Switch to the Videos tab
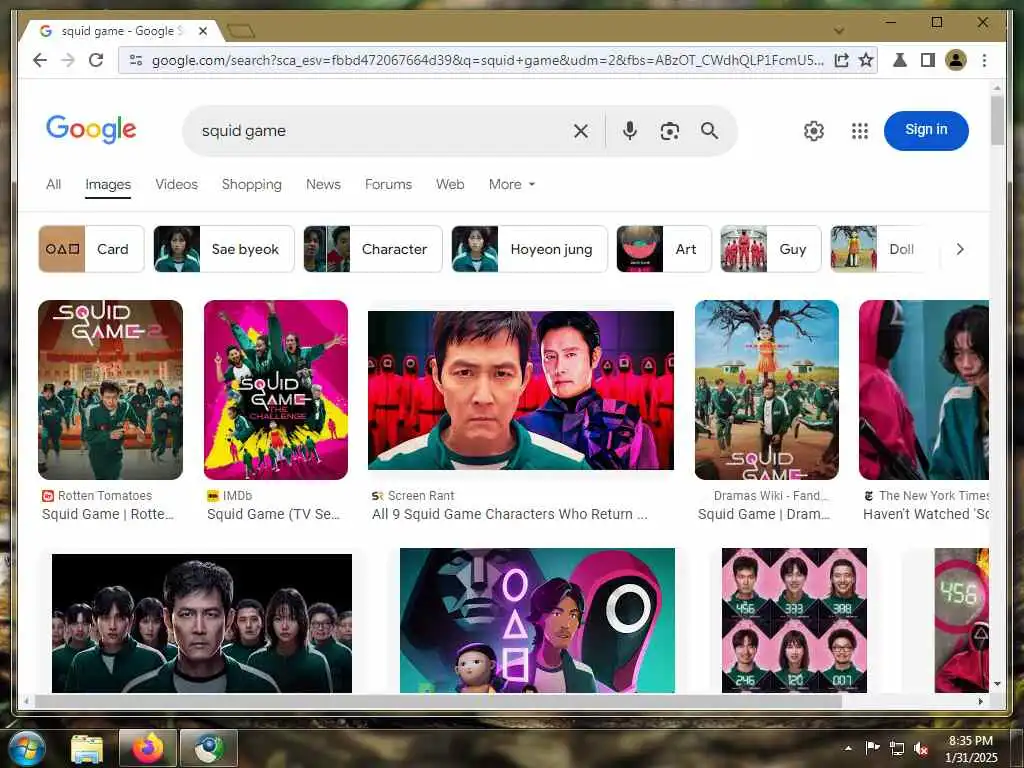1024x768 pixels. [176, 185]
